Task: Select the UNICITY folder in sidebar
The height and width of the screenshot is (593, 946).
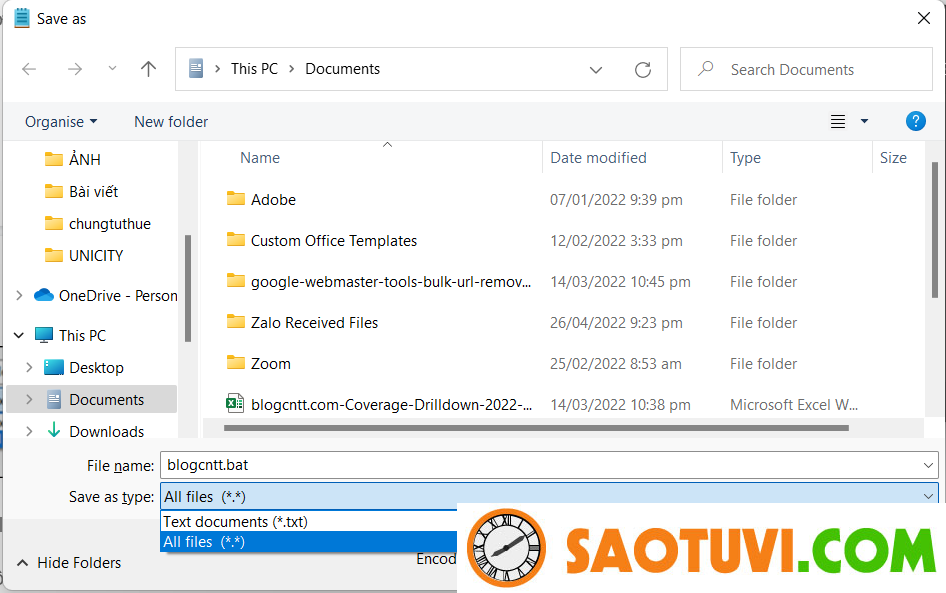Action: [x=84, y=256]
